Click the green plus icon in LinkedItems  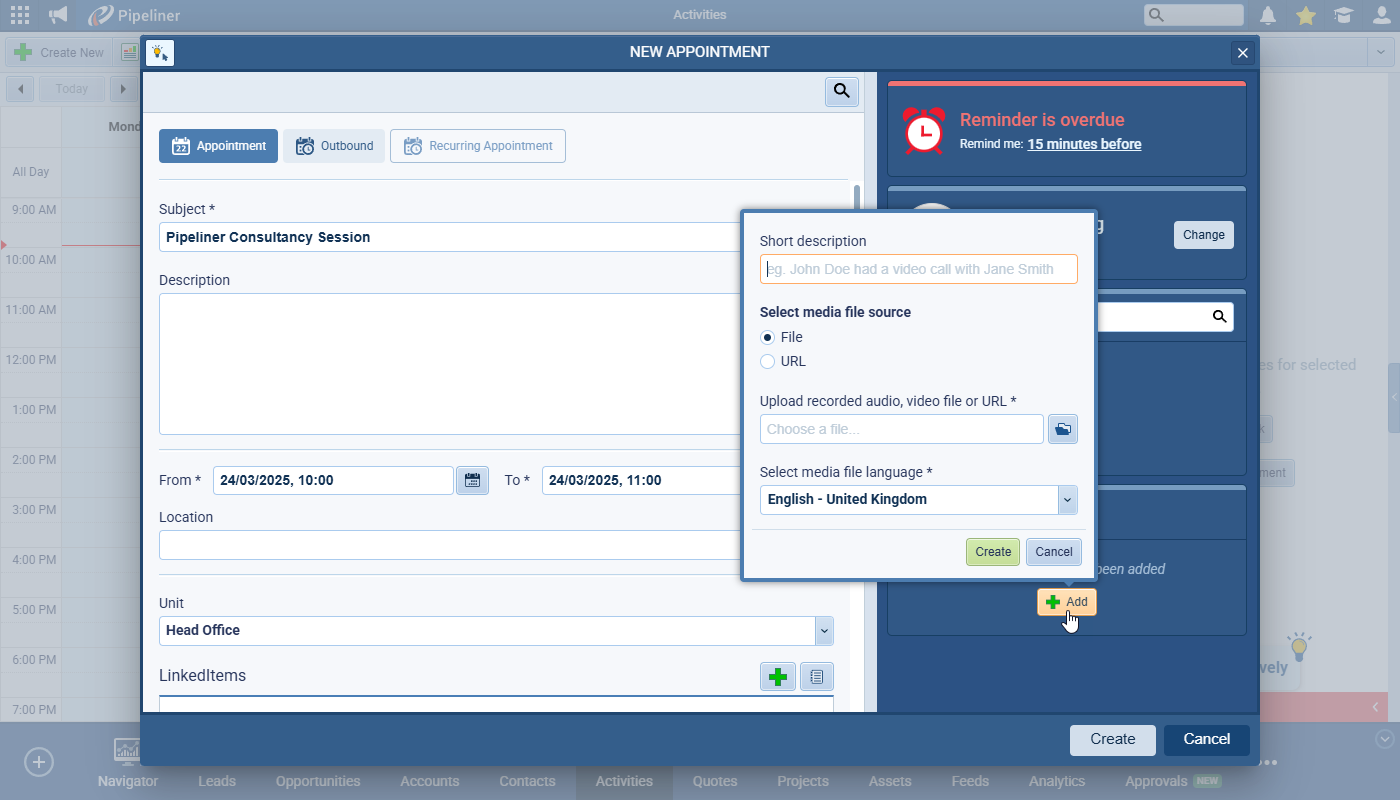pyautogui.click(x=777, y=677)
